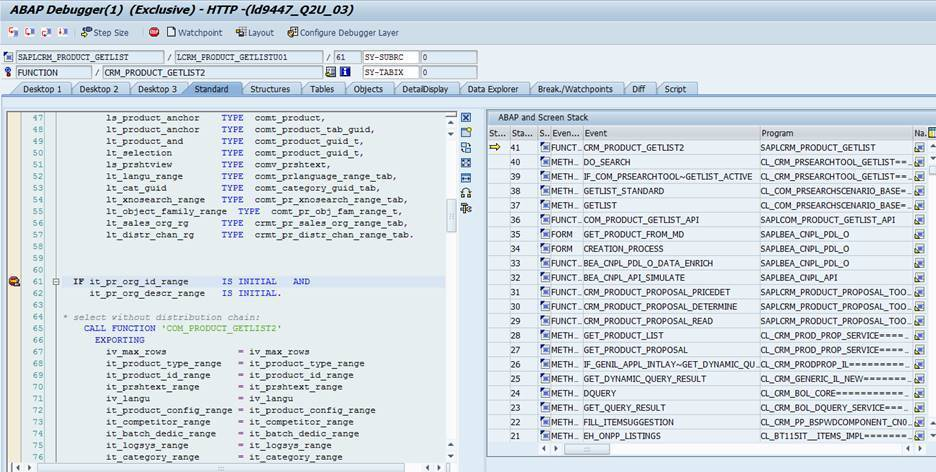The image size is (936, 472).
Task: Click the Execute (step over) debugger icon
Action: 30,32
